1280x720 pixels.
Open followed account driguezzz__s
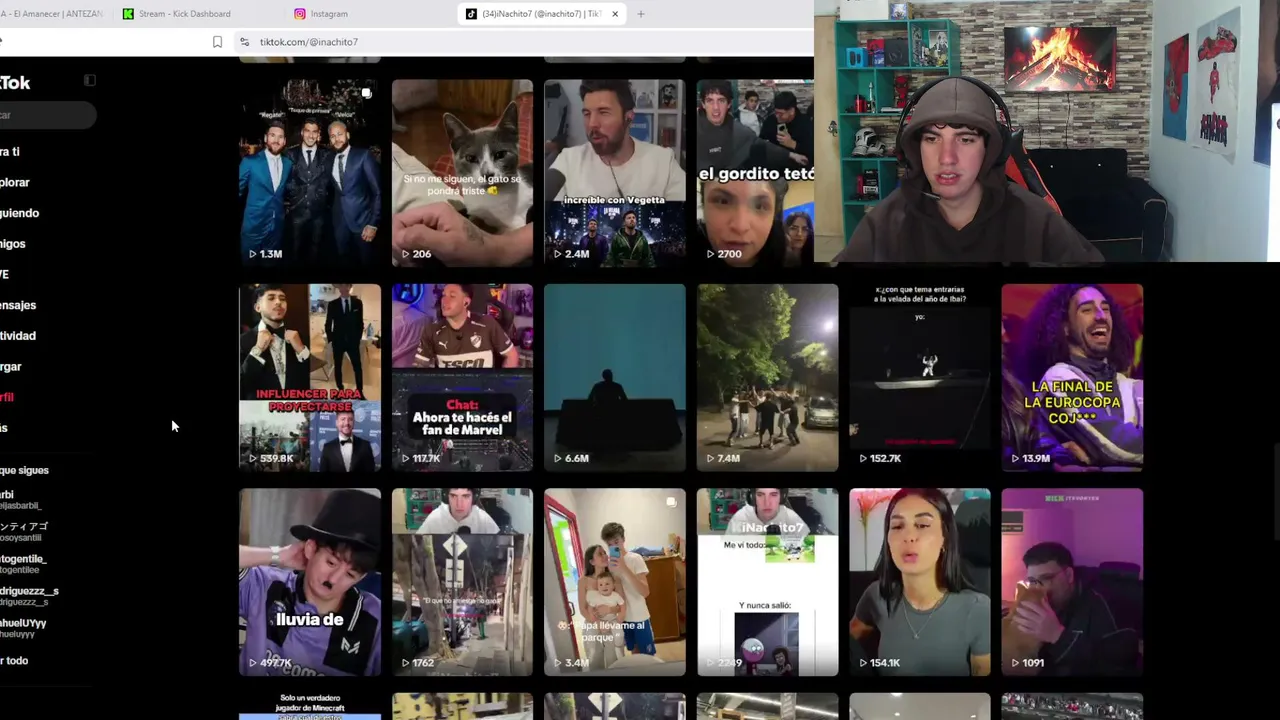(x=29, y=596)
